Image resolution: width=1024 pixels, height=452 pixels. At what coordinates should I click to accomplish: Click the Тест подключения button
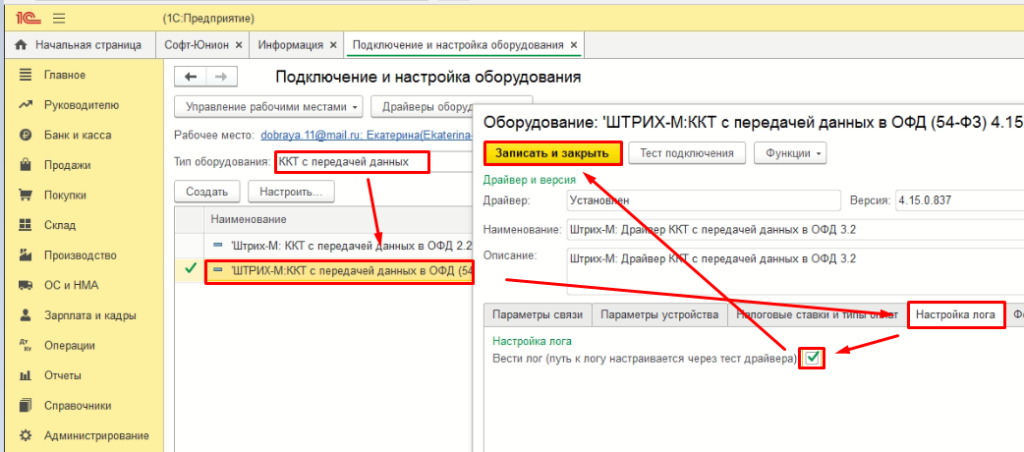[x=686, y=153]
